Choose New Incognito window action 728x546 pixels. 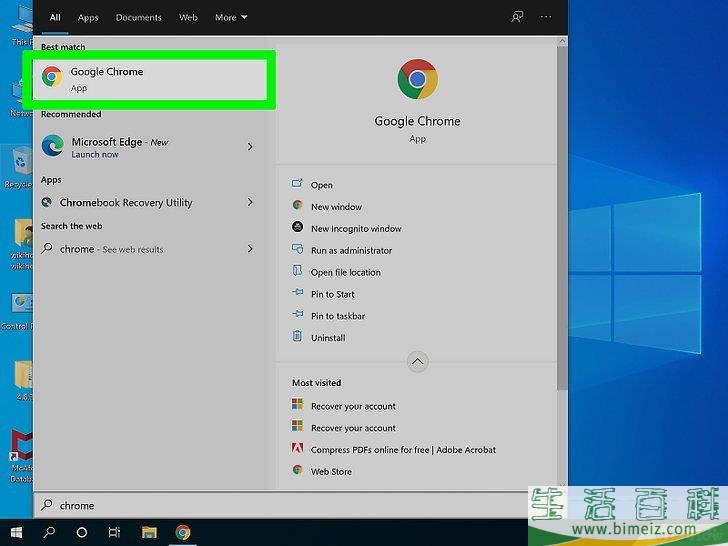356,228
